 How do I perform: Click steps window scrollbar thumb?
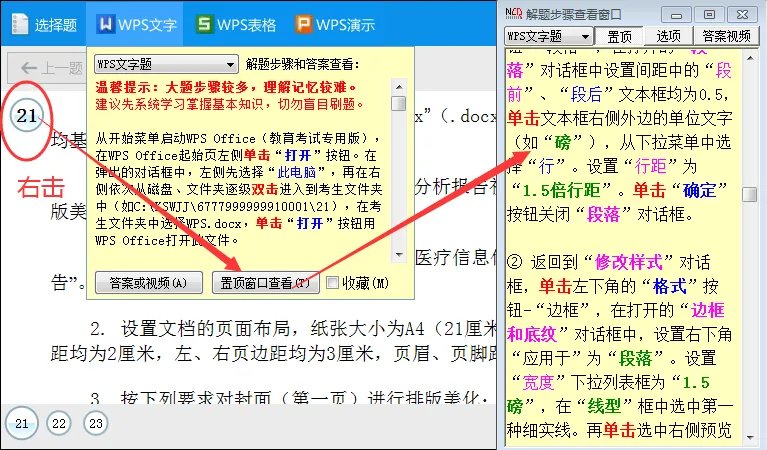tap(750, 194)
